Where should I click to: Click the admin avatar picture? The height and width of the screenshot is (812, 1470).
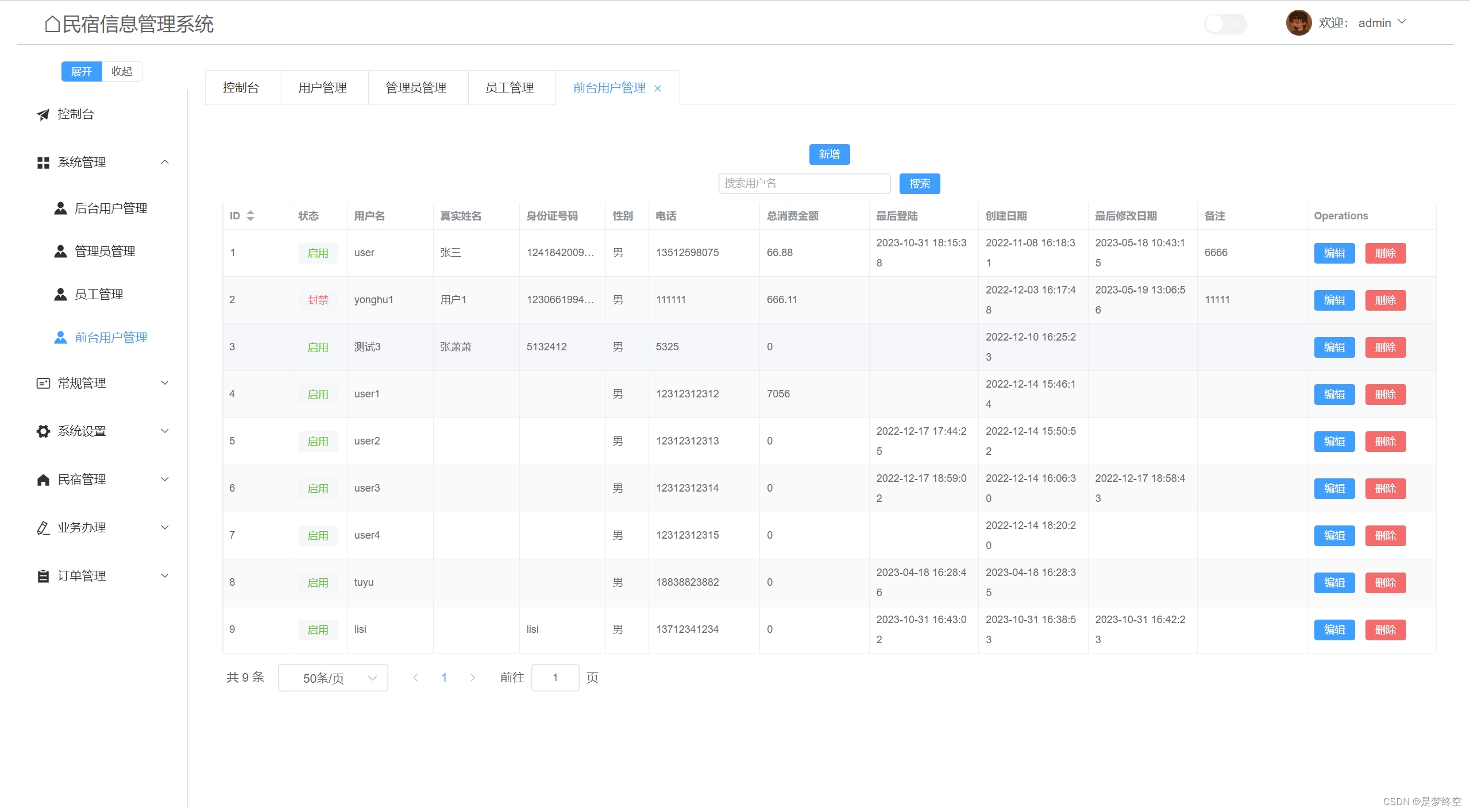(1298, 23)
